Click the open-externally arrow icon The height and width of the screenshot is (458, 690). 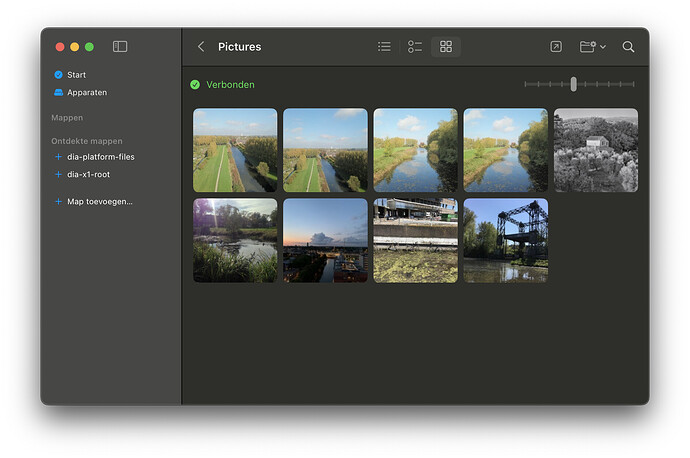(556, 47)
